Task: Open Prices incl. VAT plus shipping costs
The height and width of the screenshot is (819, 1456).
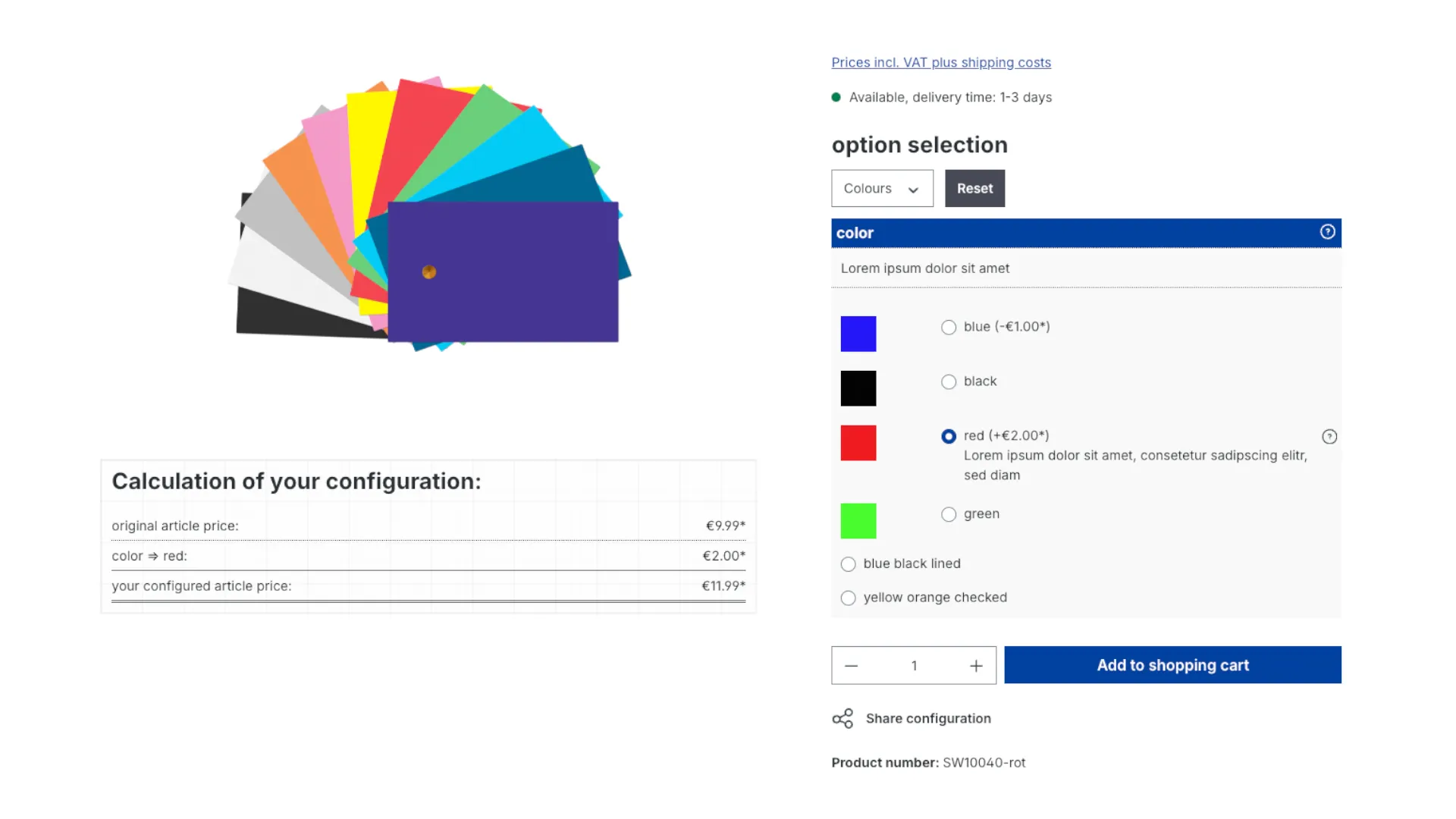Action: pos(941,62)
